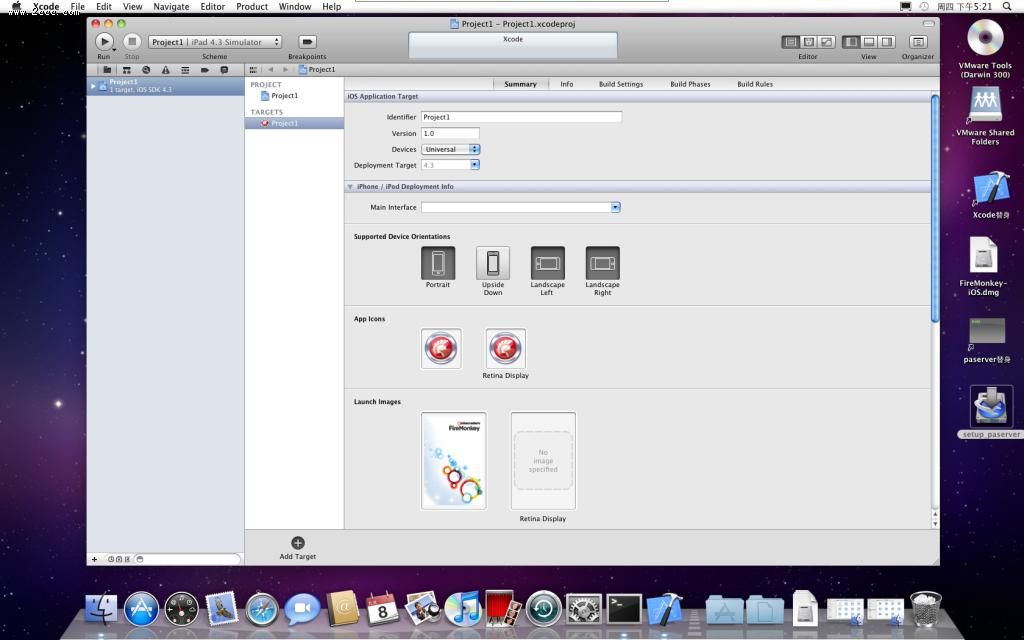The height and width of the screenshot is (640, 1024).
Task: Open the Product menu
Action: (x=252, y=7)
